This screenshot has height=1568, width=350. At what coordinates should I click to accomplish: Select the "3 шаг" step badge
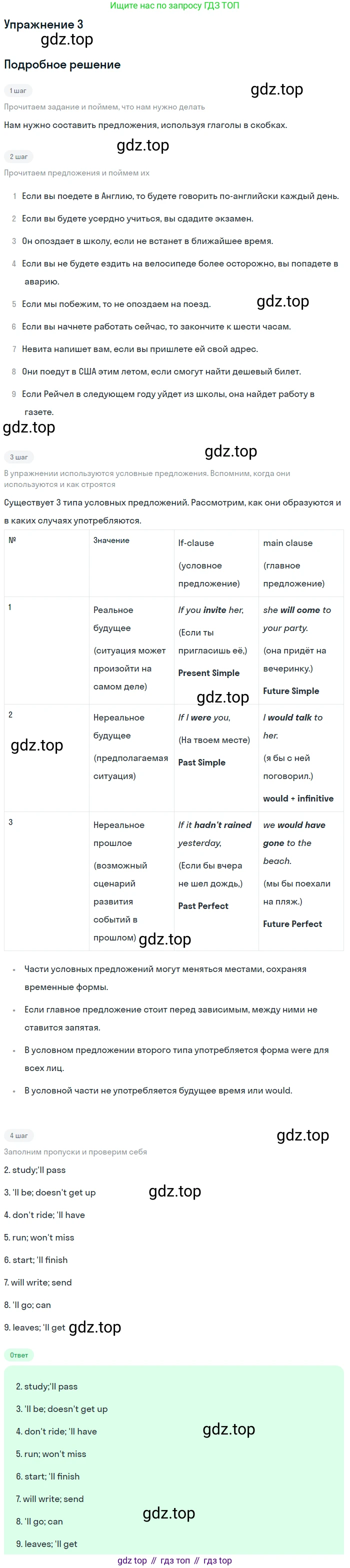(x=18, y=457)
